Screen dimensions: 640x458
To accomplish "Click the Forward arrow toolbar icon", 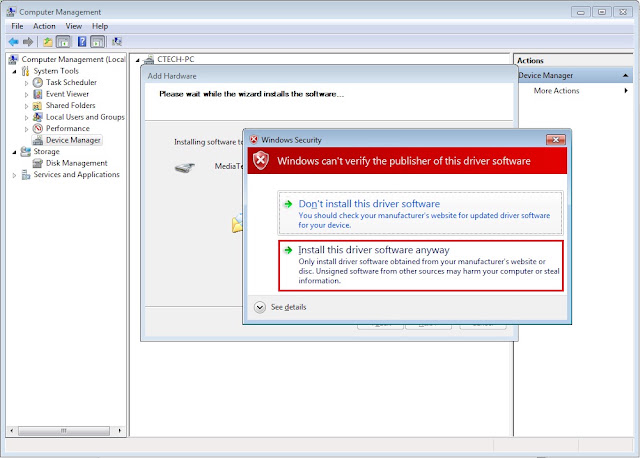I will 28,42.
